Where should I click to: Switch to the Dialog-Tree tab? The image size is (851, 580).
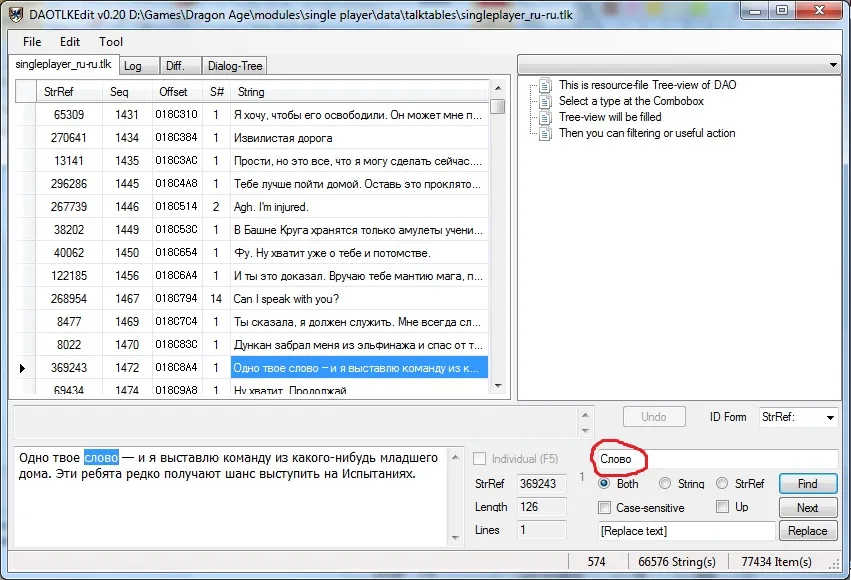pos(234,66)
